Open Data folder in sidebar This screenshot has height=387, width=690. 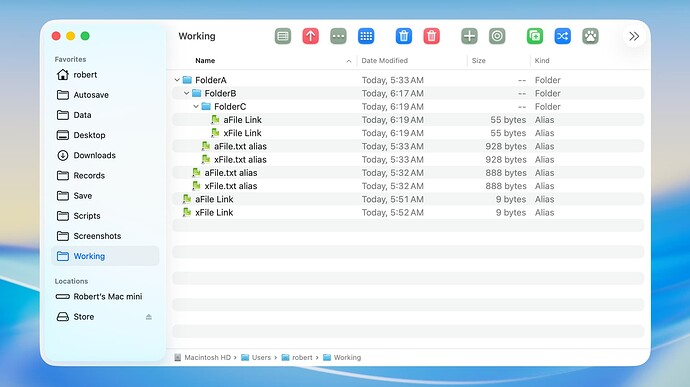coord(105,115)
